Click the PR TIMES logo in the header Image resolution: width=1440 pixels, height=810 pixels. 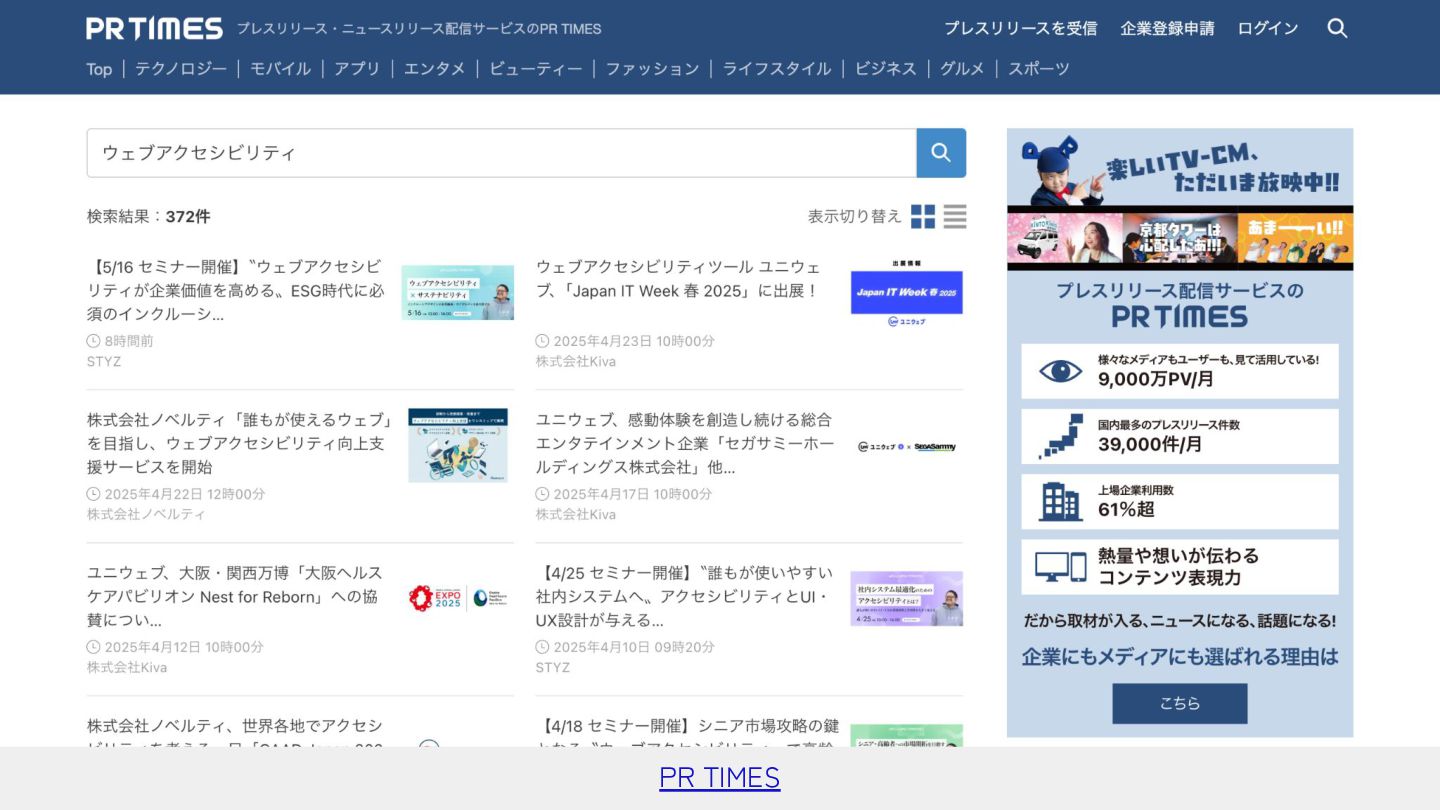click(x=154, y=28)
